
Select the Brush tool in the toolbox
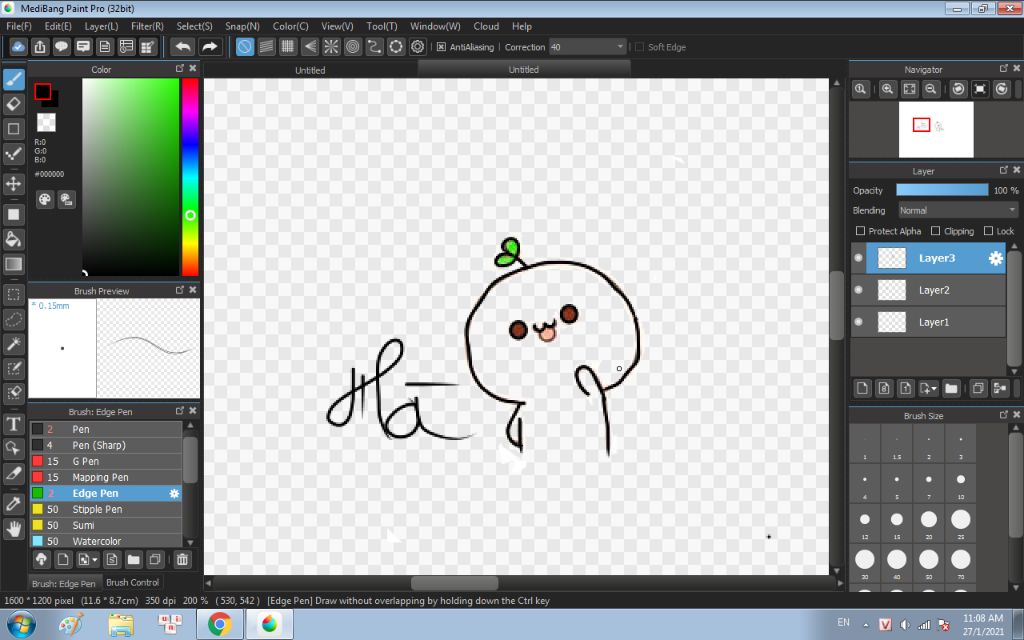(x=14, y=80)
